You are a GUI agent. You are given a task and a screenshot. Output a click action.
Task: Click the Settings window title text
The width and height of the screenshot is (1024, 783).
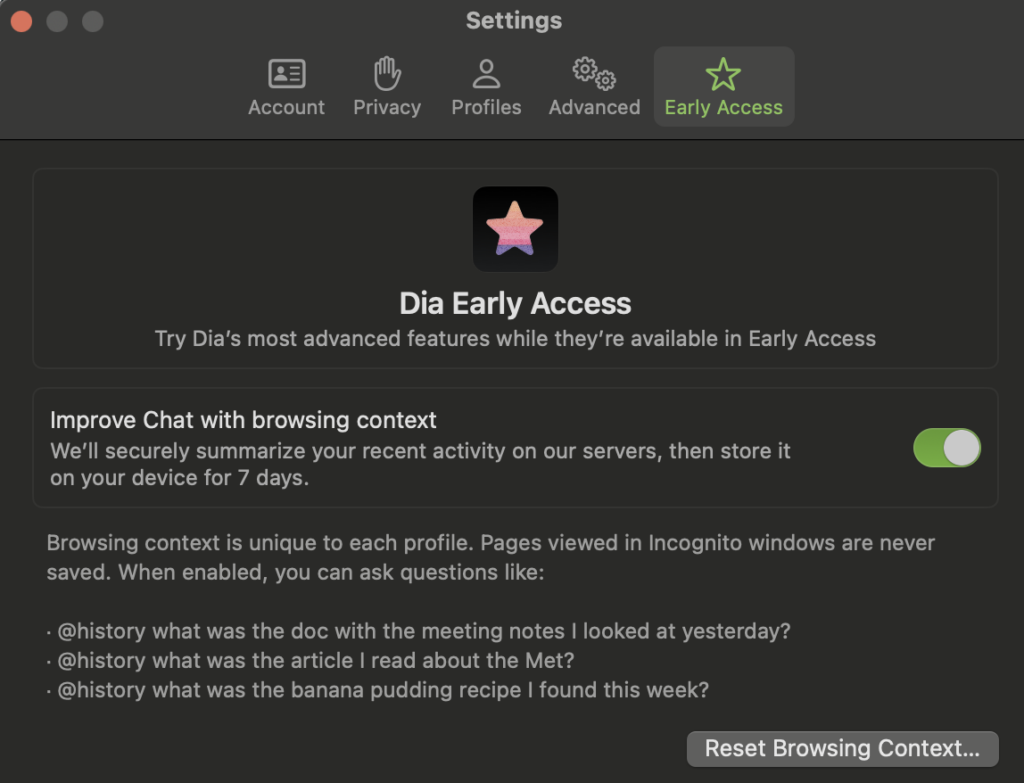[x=514, y=20]
